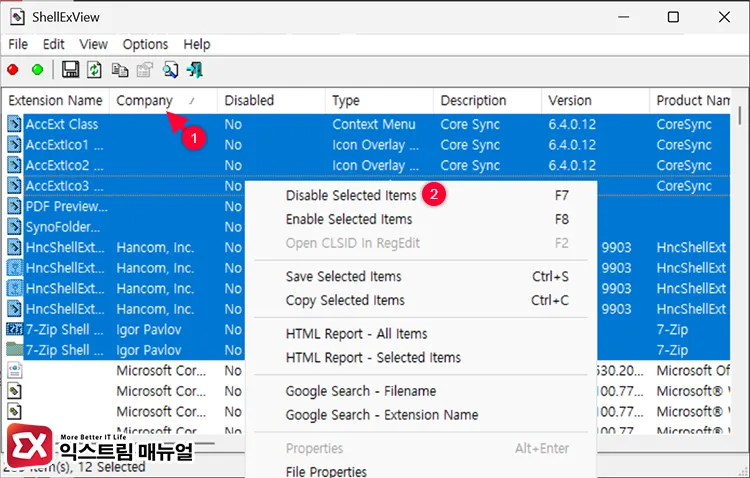Click the Find toolbar icon with magnifier

pos(170,70)
